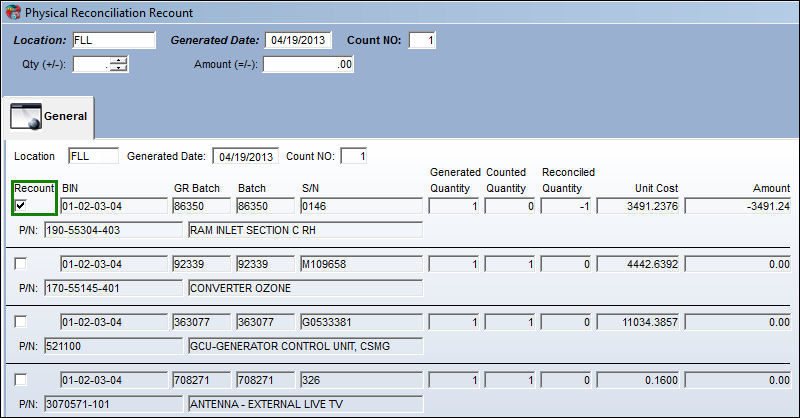Increase Qty (+/-) with up spinner arrow
This screenshot has width=800, height=418.
click(x=119, y=60)
